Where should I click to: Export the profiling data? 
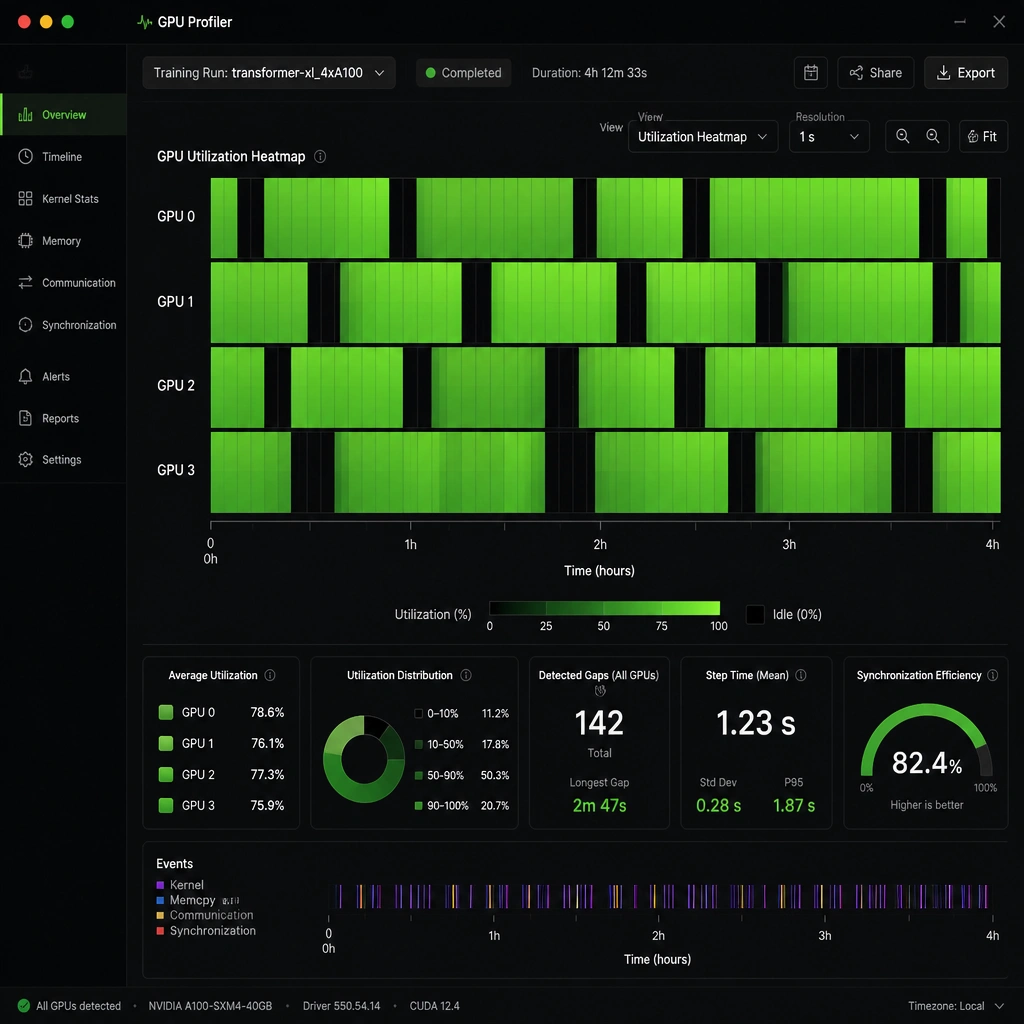tap(966, 72)
